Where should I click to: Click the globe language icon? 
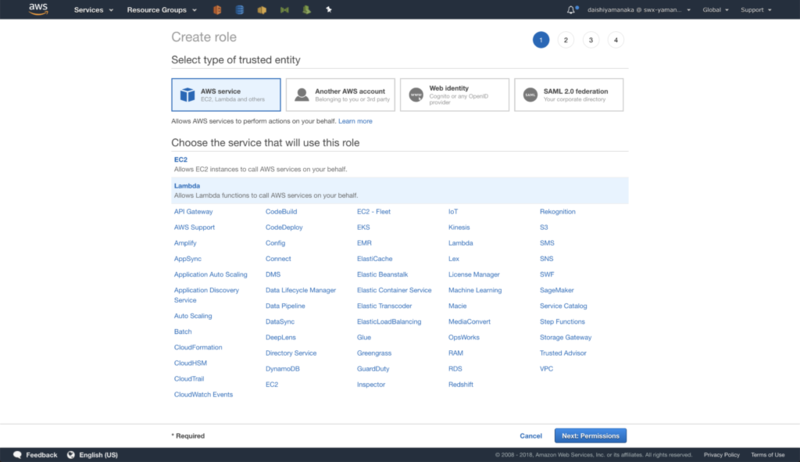point(71,454)
